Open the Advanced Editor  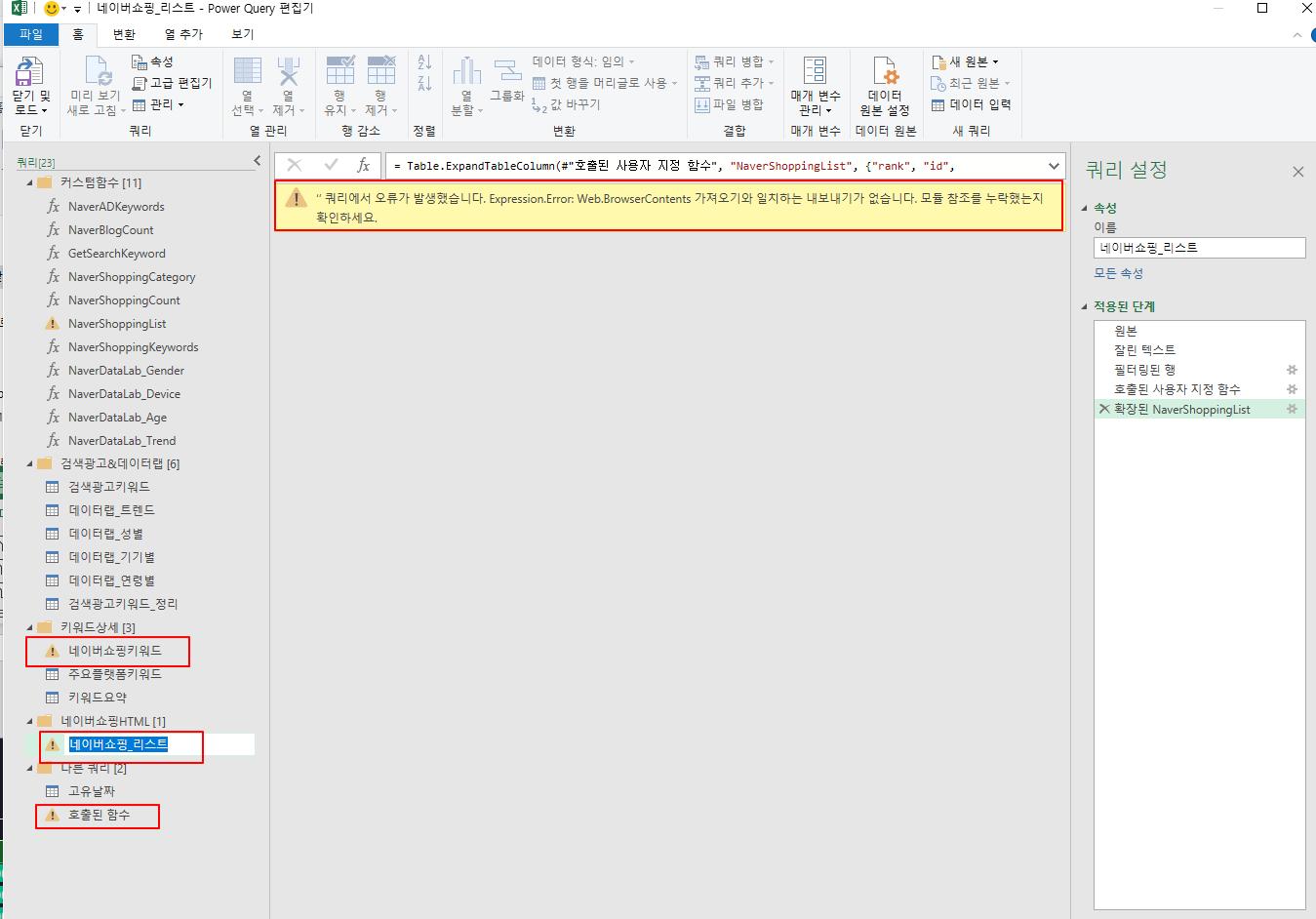coord(173,83)
